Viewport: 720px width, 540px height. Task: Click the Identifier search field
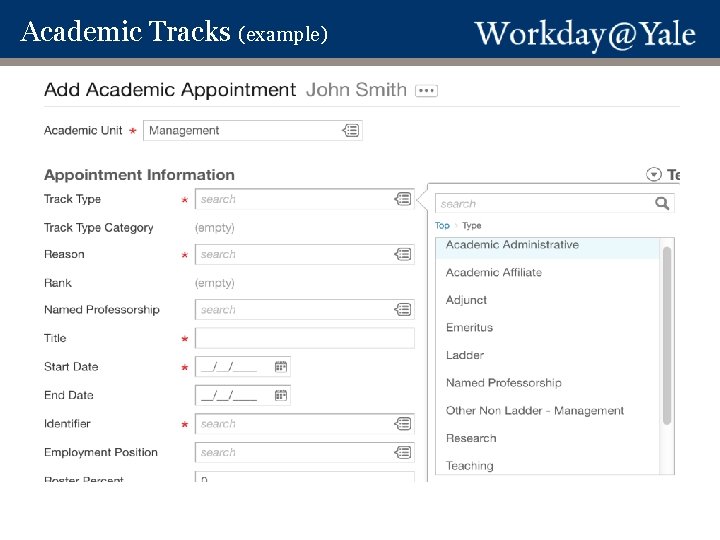coord(304,423)
